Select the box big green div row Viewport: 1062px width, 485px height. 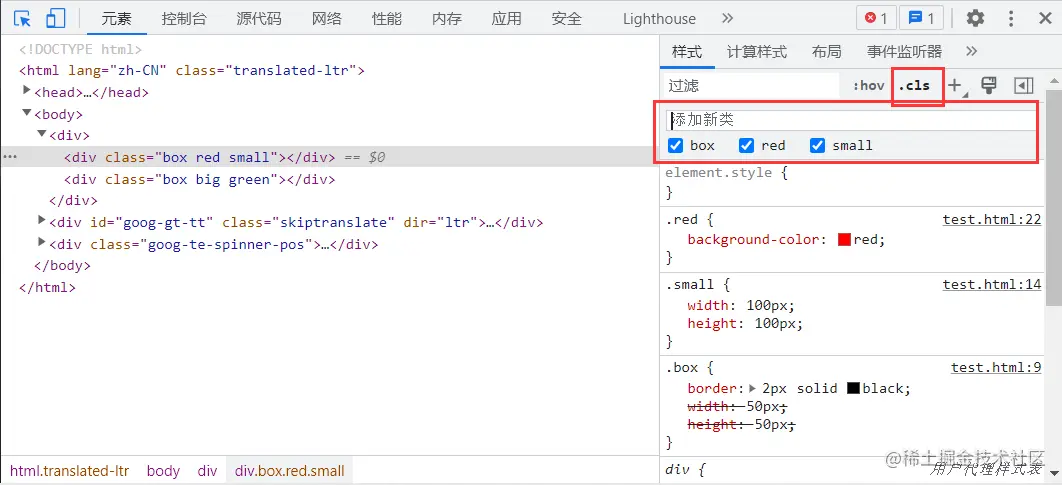(200, 180)
